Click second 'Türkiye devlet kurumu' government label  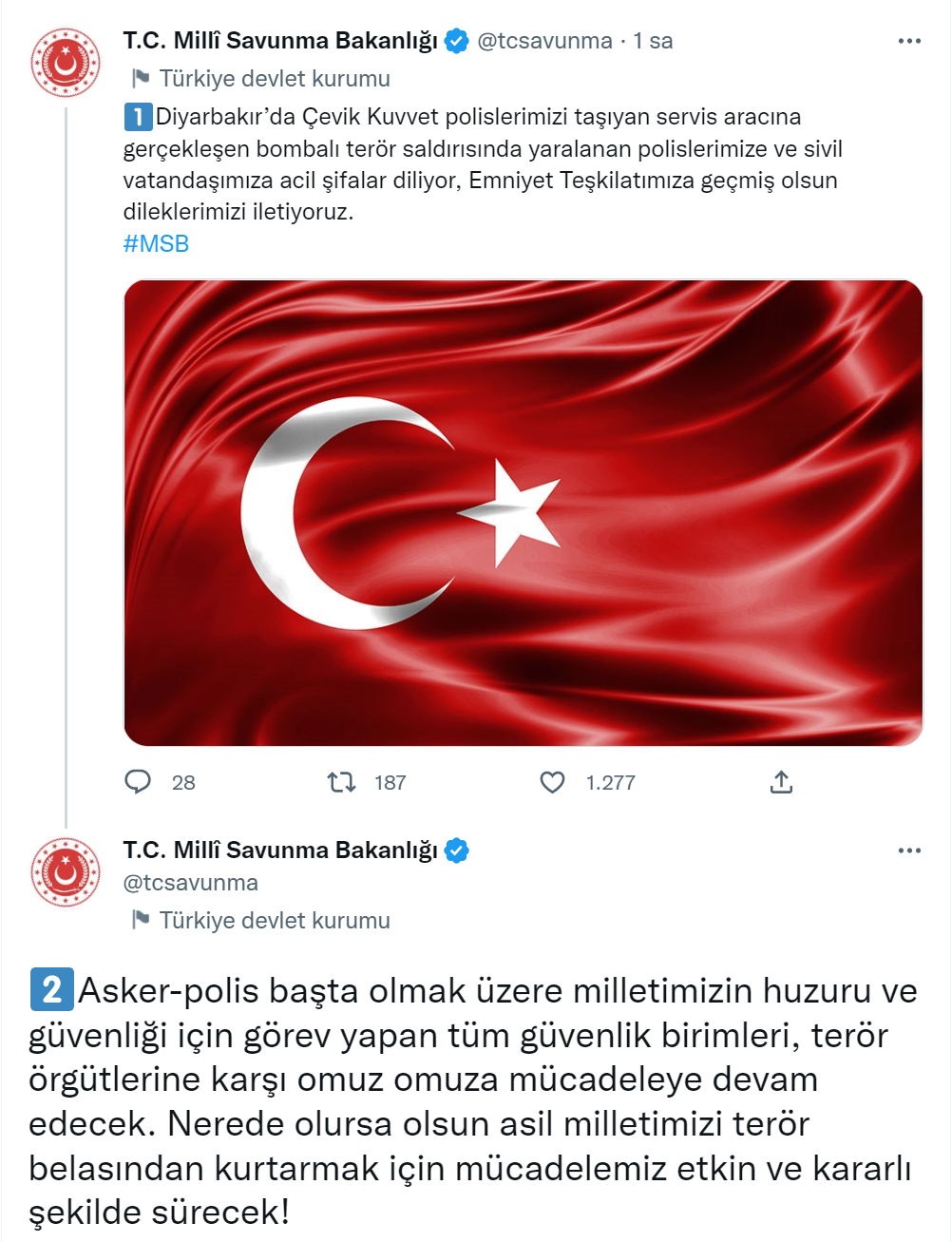pos(274,920)
